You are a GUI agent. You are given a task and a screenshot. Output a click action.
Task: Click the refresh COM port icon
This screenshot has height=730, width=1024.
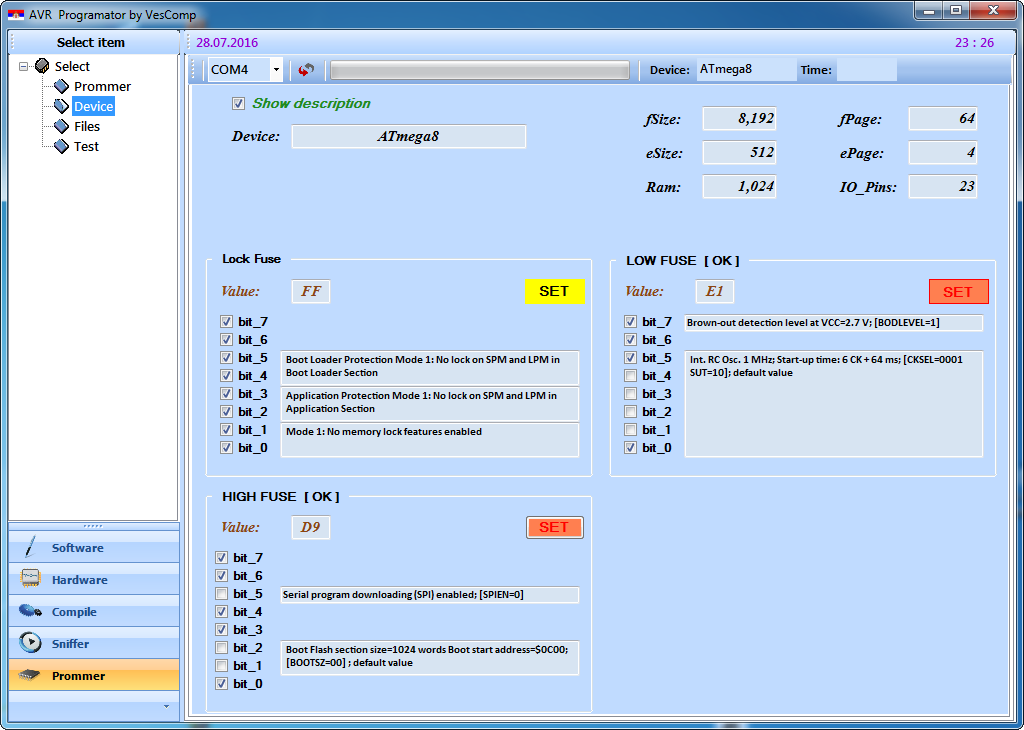click(306, 70)
